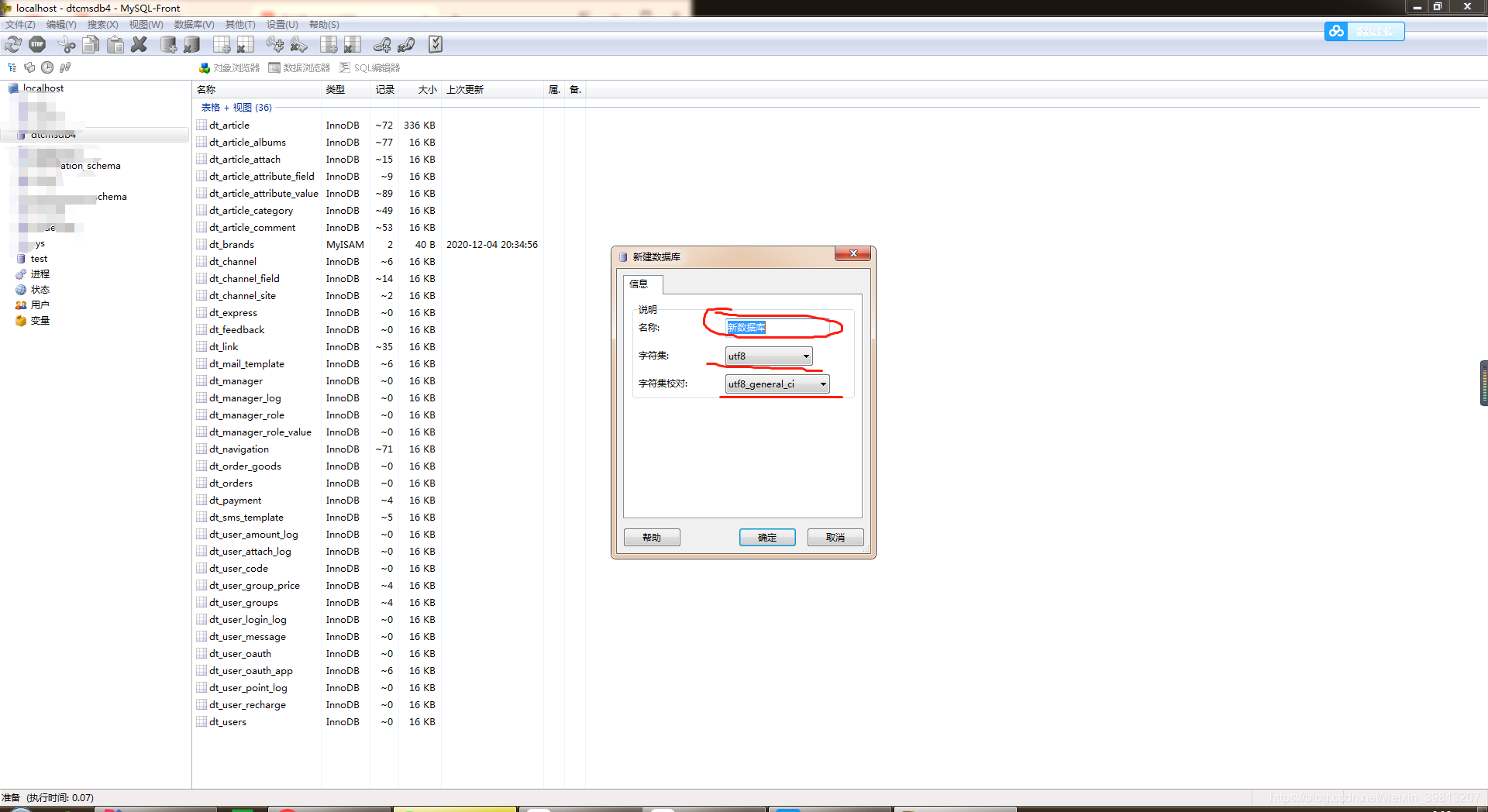Click the New Field column icon
This screenshot has width=1488, height=812.
(x=329, y=45)
